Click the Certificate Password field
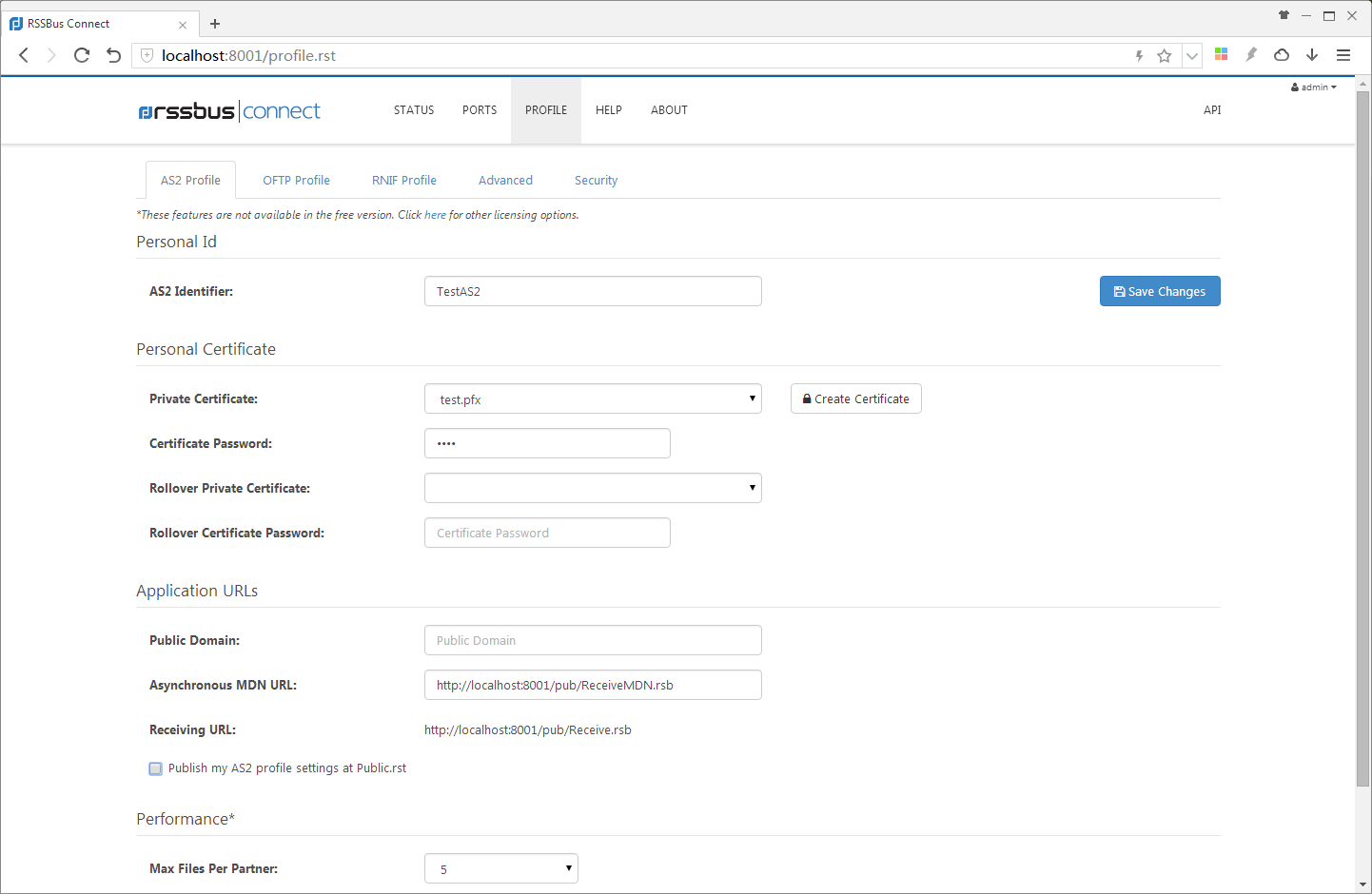This screenshot has width=1372, height=894. tap(547, 443)
